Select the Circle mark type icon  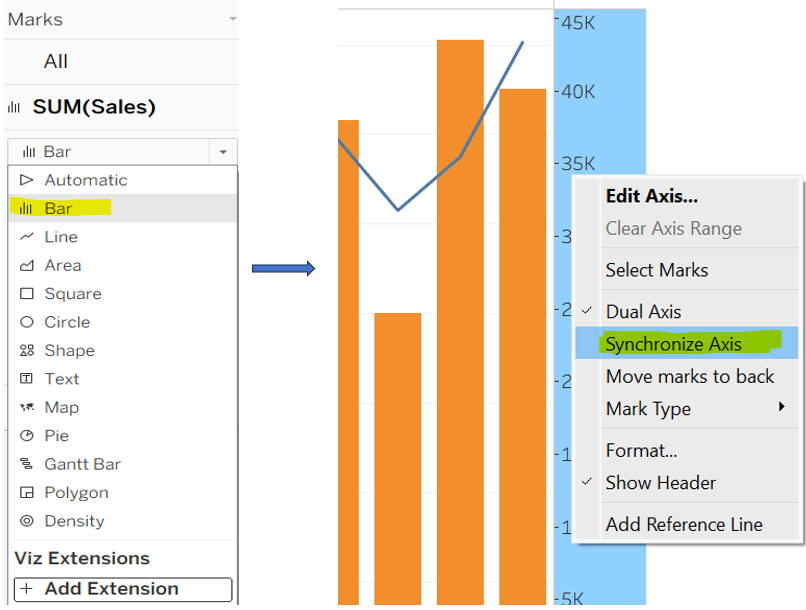tap(27, 322)
